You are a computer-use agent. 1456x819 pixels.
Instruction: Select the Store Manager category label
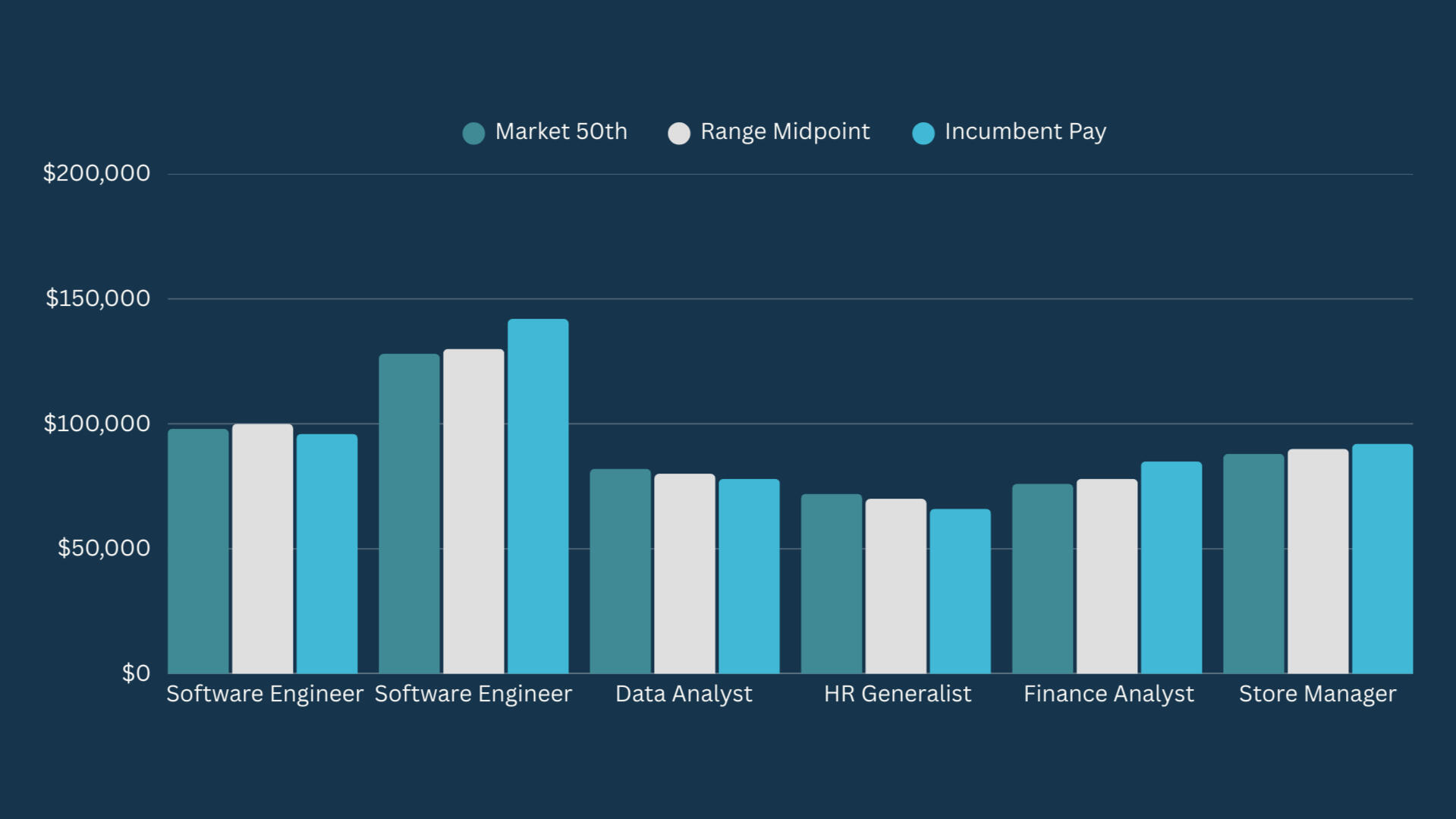1317,694
